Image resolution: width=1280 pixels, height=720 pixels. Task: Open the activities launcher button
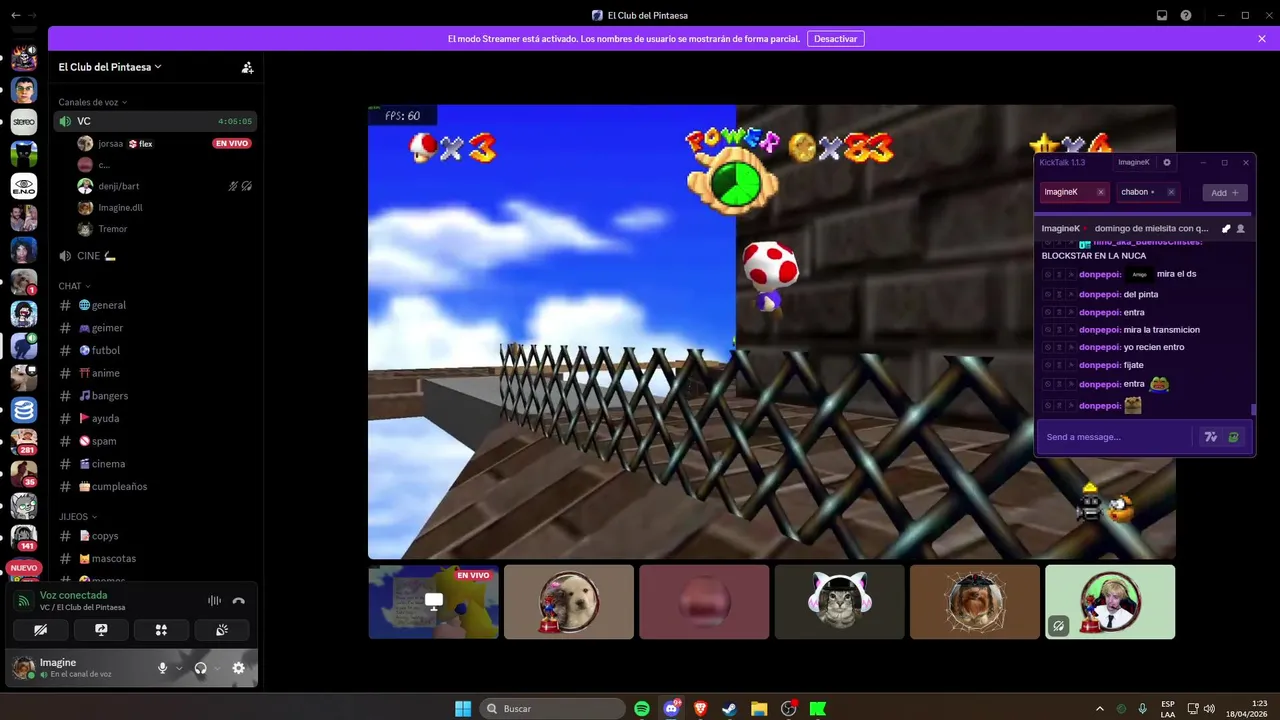161,630
